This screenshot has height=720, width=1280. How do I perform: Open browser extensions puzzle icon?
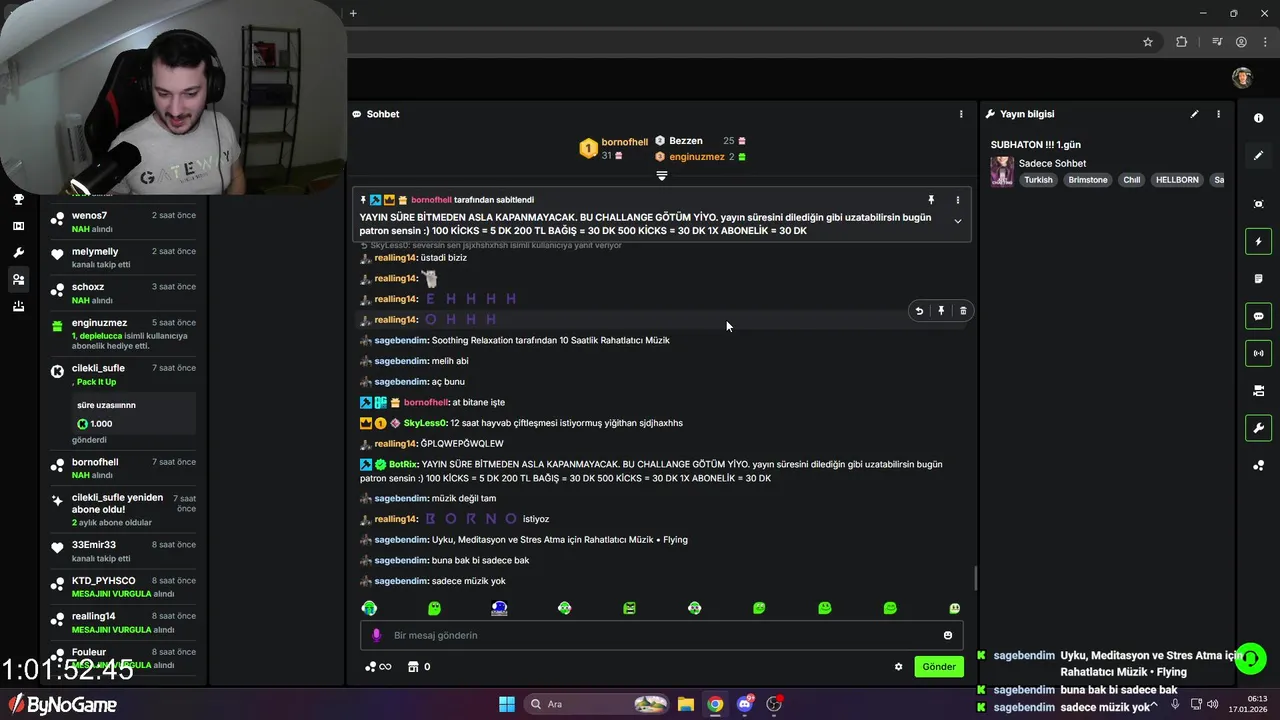click(x=1182, y=42)
